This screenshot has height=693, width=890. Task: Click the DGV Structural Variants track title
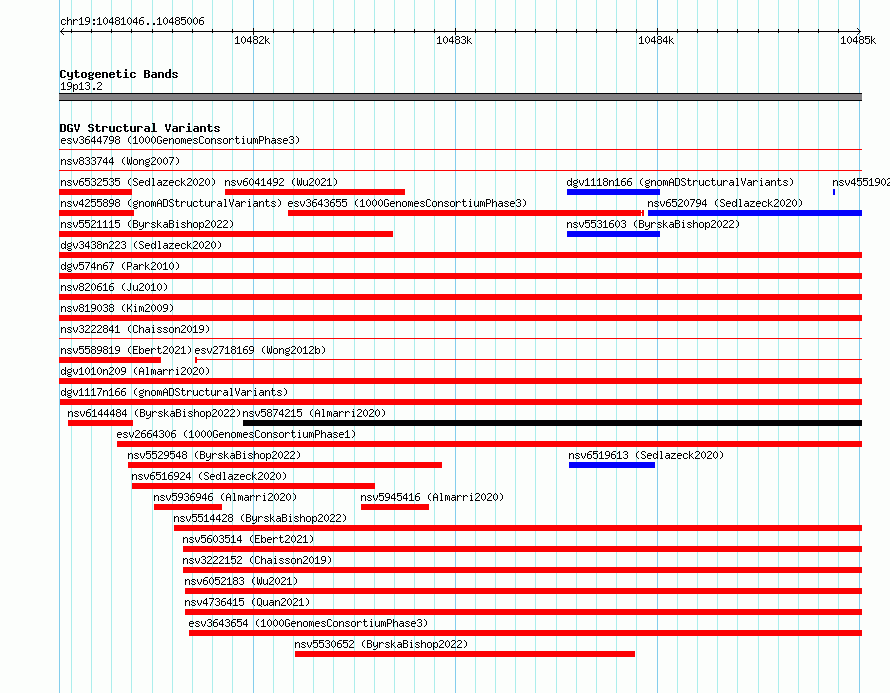(140, 128)
